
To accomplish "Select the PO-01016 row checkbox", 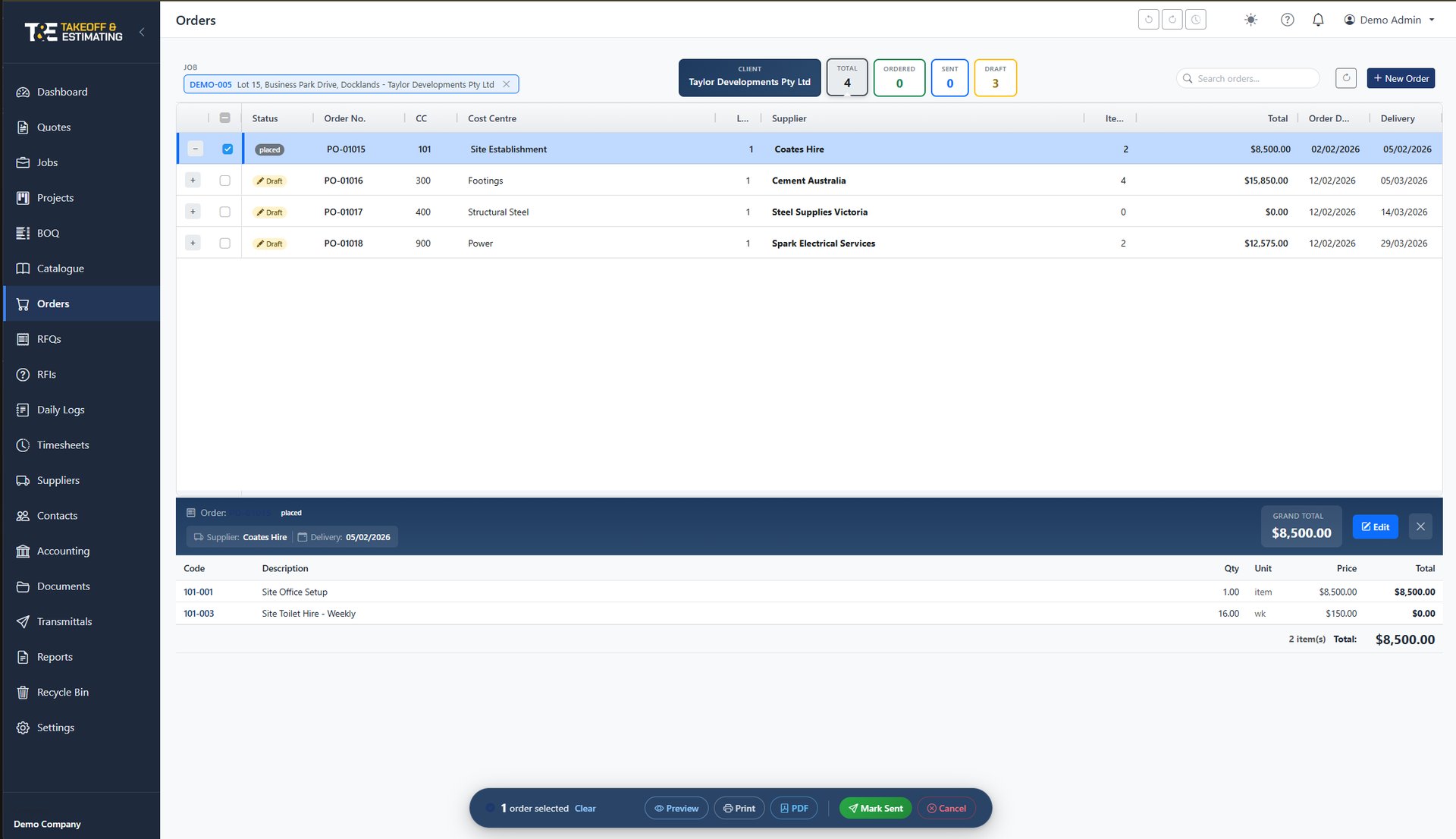I will (x=224, y=181).
